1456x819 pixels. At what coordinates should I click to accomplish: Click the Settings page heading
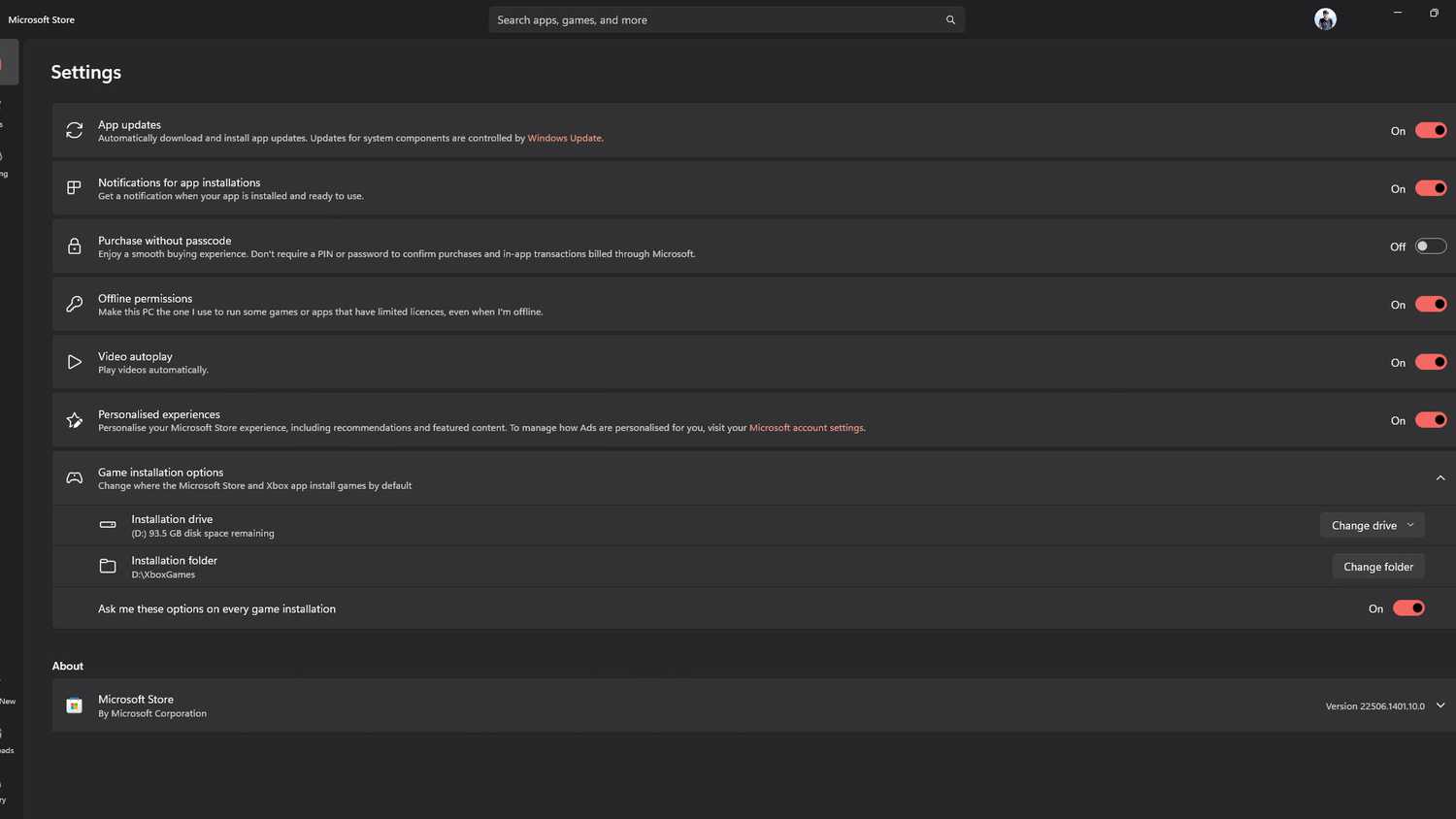coord(86,73)
